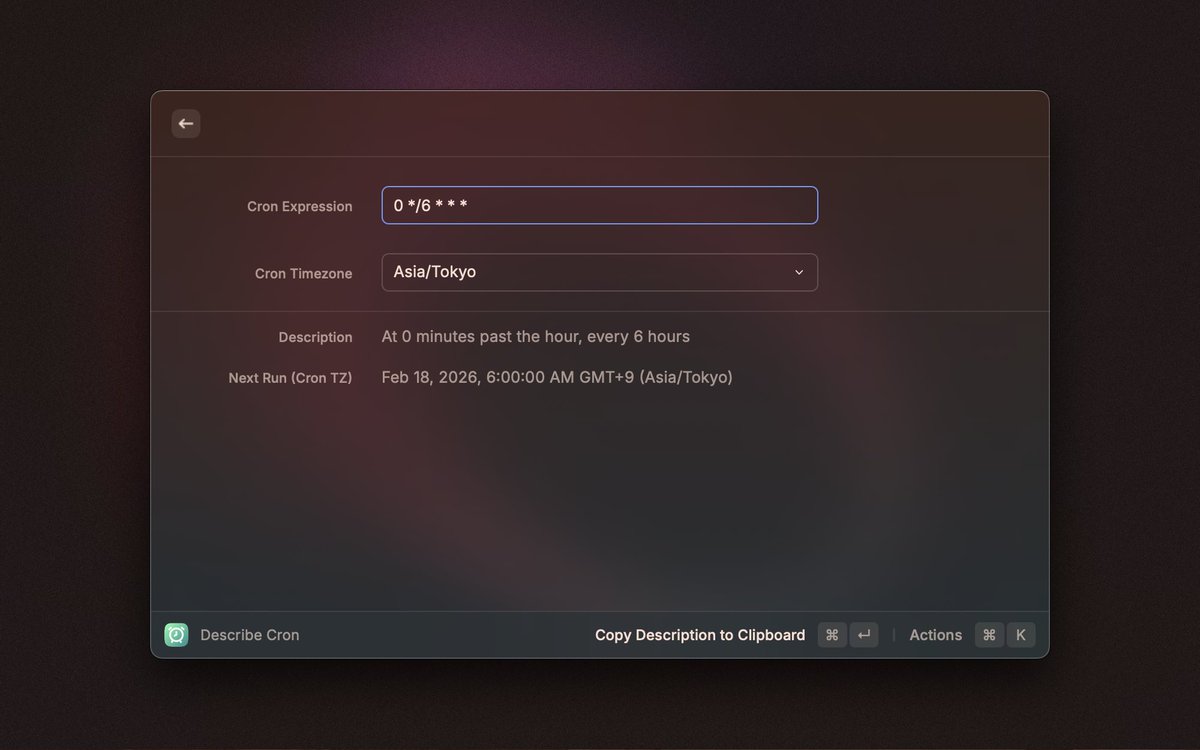Click the Command key badge beside Actions
This screenshot has width=1200, height=750.
pyautogui.click(x=989, y=635)
